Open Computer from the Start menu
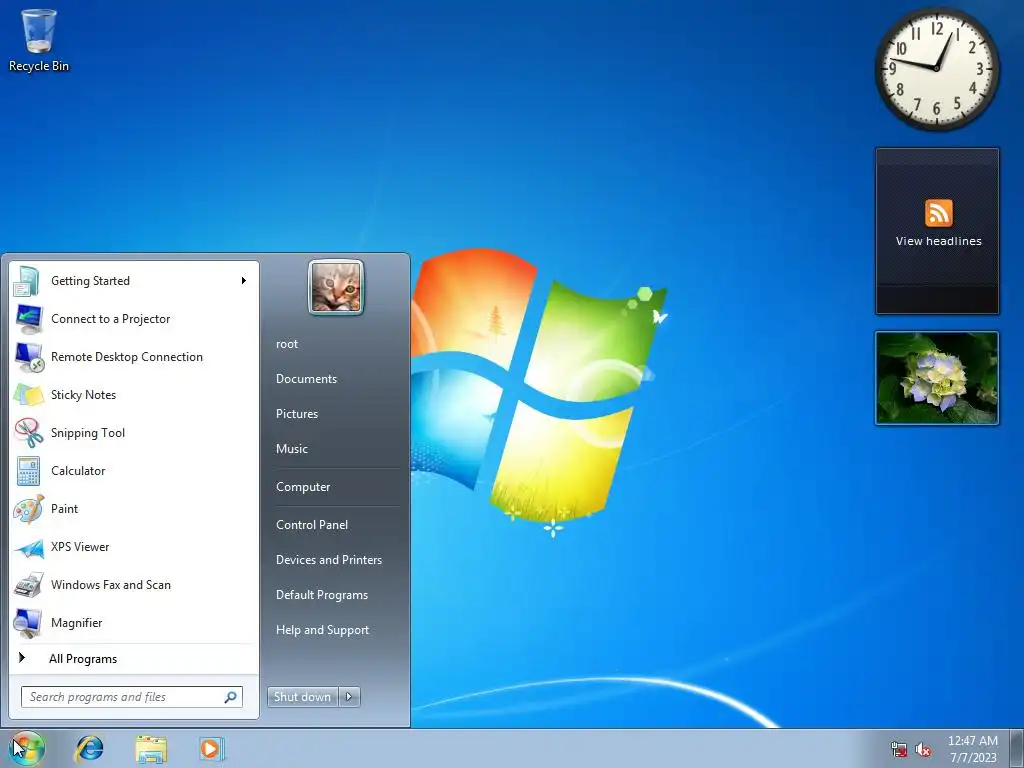The height and width of the screenshot is (768, 1024). click(x=303, y=487)
